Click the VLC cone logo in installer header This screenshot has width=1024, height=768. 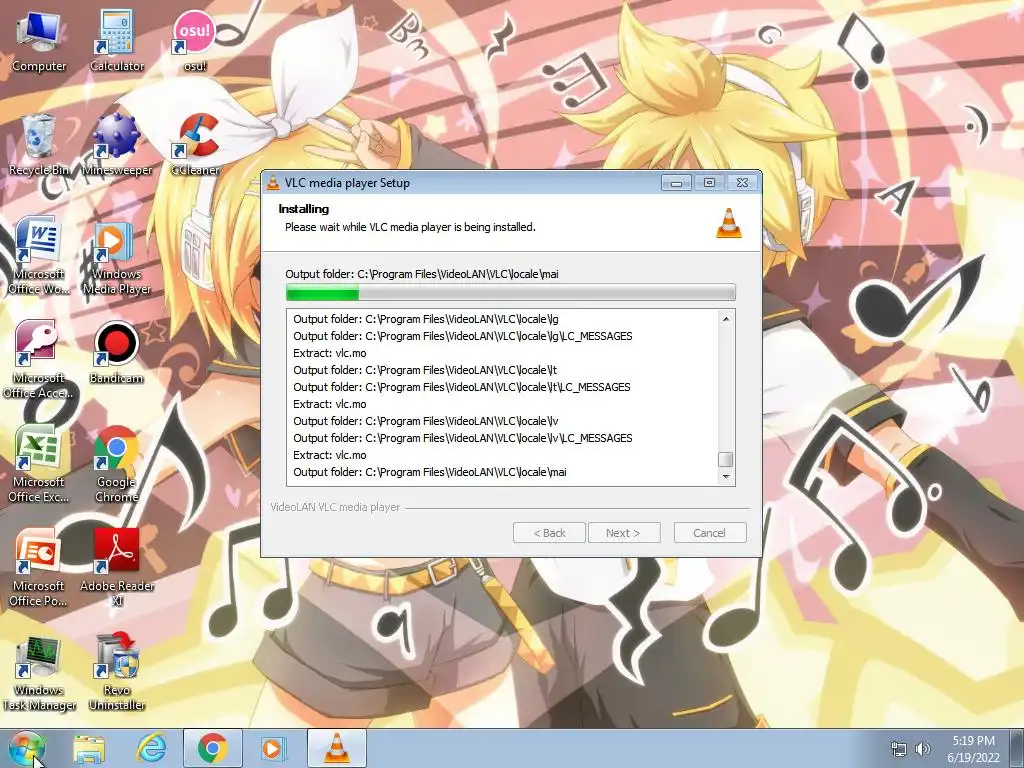(x=729, y=223)
